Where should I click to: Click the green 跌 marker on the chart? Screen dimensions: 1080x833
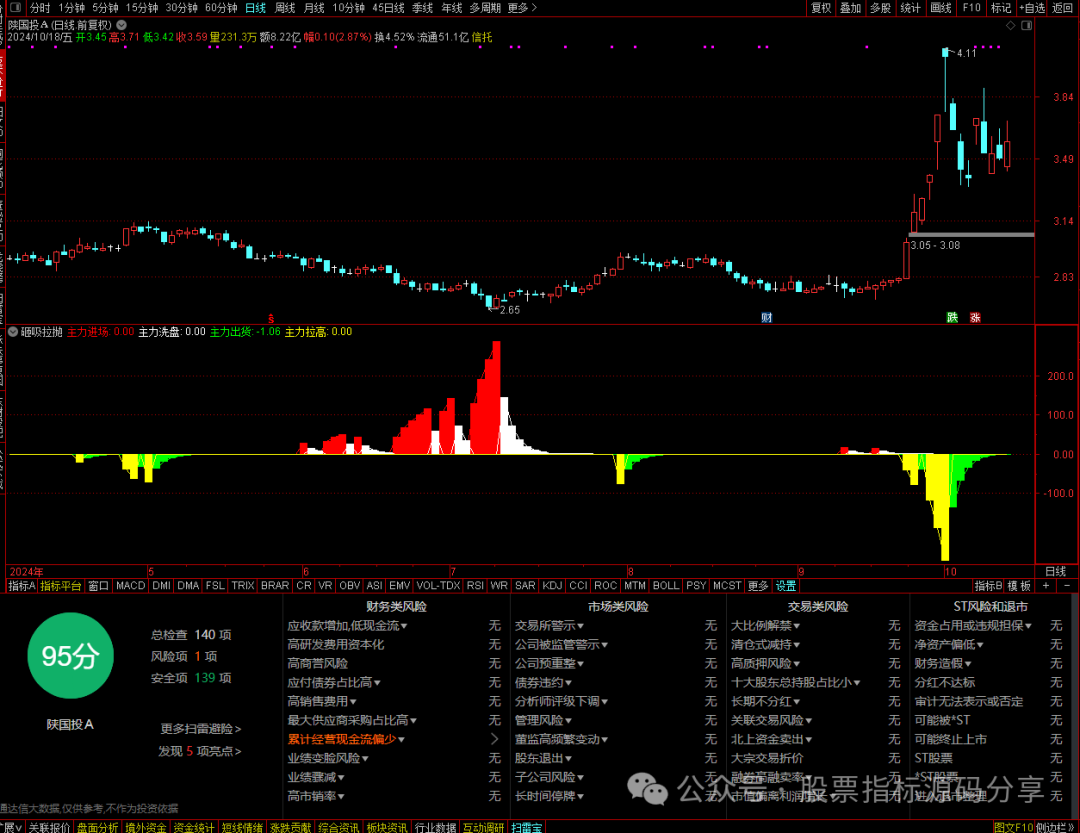tap(952, 318)
